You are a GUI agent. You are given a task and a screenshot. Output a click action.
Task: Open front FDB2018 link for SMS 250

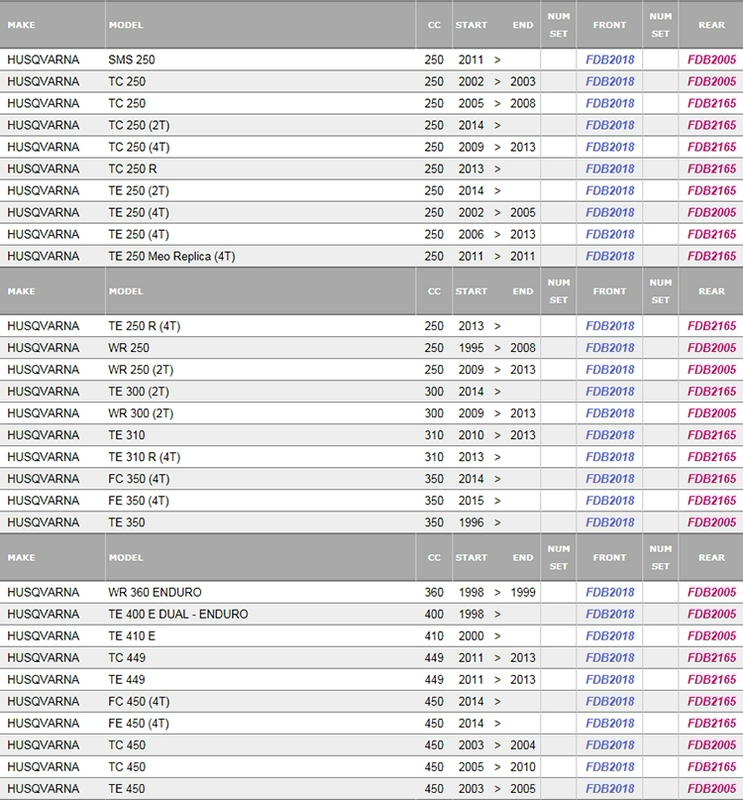click(x=610, y=60)
